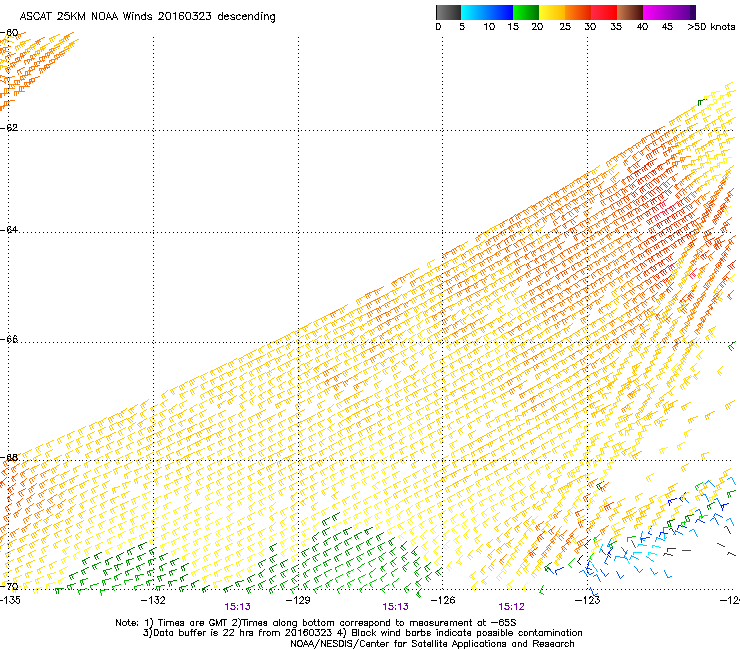
Task: Click the '-129' longitude axis label
Action: tap(298, 600)
